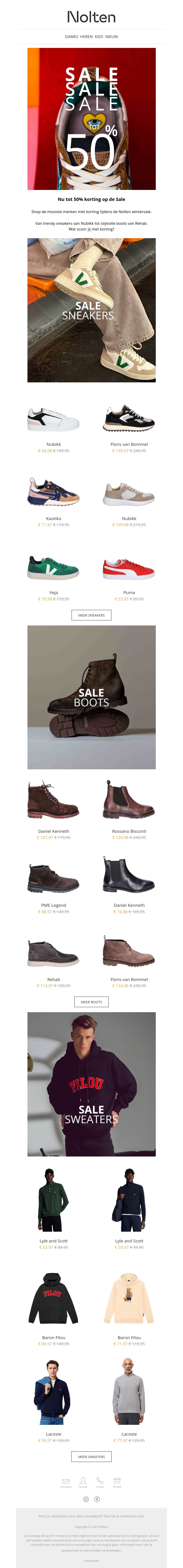Open the Sale tot 50% hero banner
Viewport: 183px width, 1568px height.
pyautogui.click(x=91, y=119)
